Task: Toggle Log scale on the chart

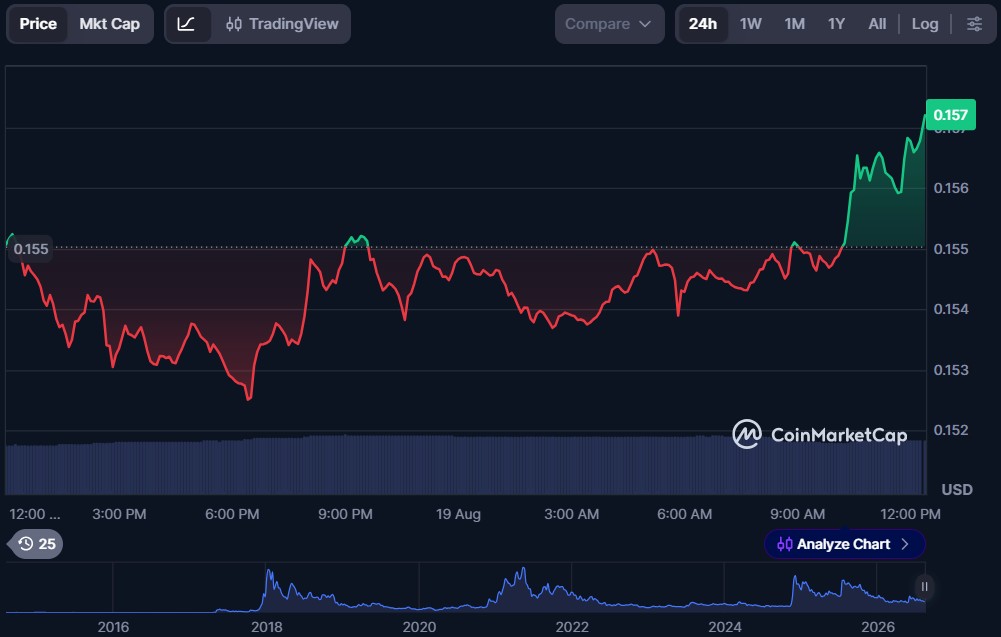Action: pyautogui.click(x=924, y=24)
